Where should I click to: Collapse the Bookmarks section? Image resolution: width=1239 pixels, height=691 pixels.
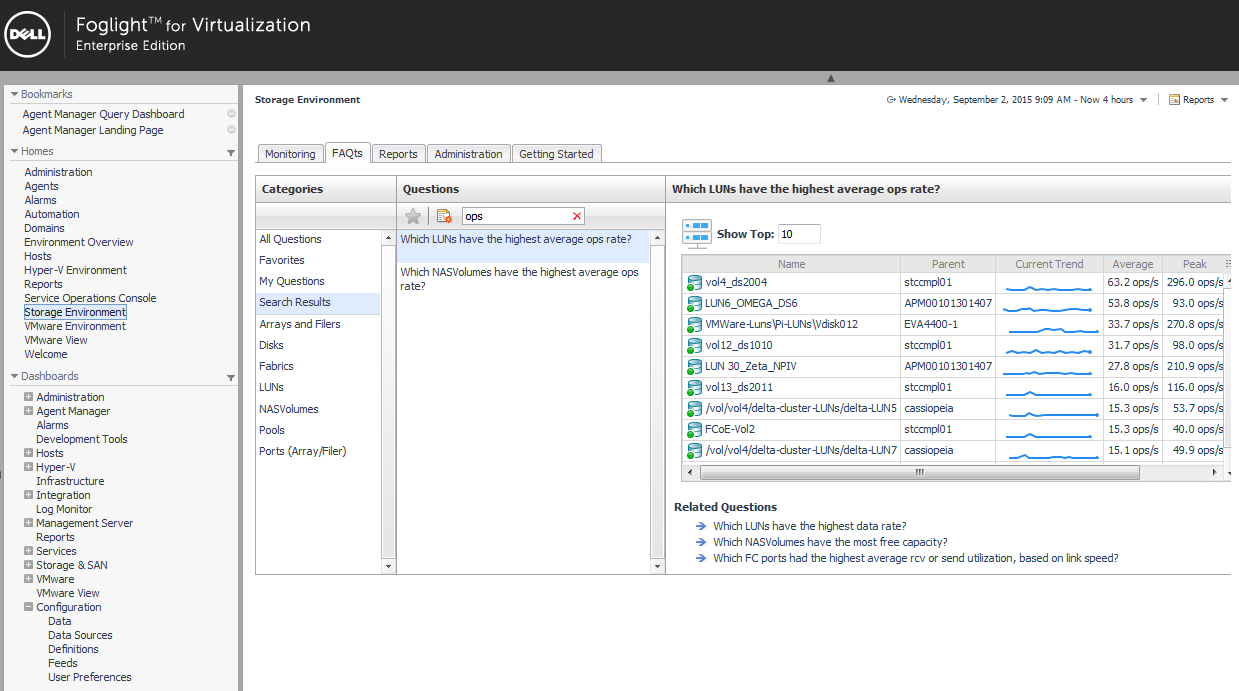pyautogui.click(x=14, y=94)
